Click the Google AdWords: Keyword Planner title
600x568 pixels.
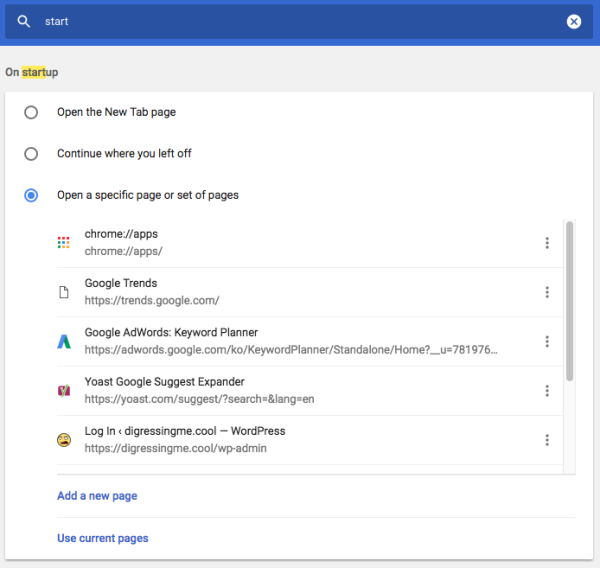pyautogui.click(x=171, y=332)
